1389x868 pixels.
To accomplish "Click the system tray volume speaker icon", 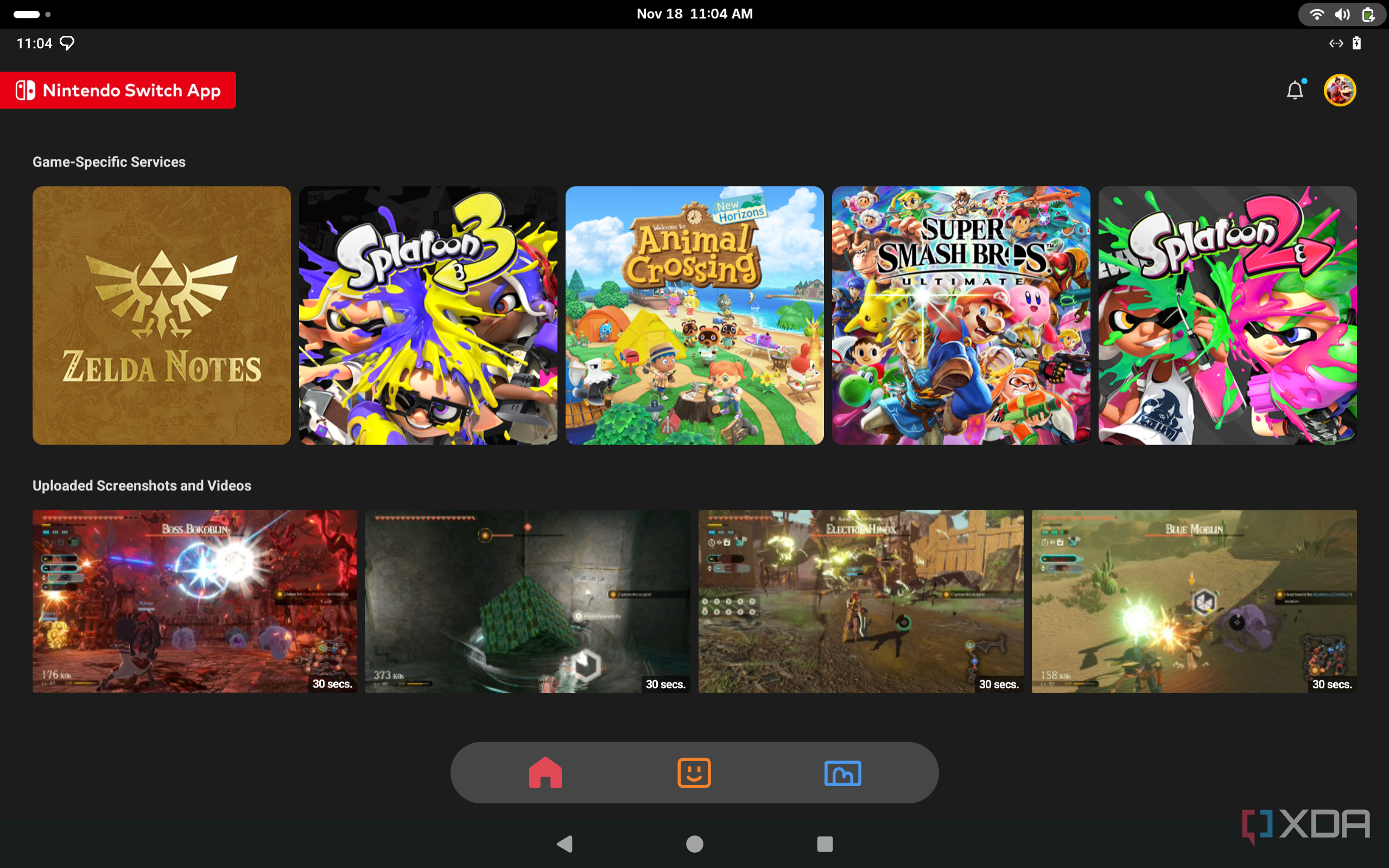I will [1342, 14].
